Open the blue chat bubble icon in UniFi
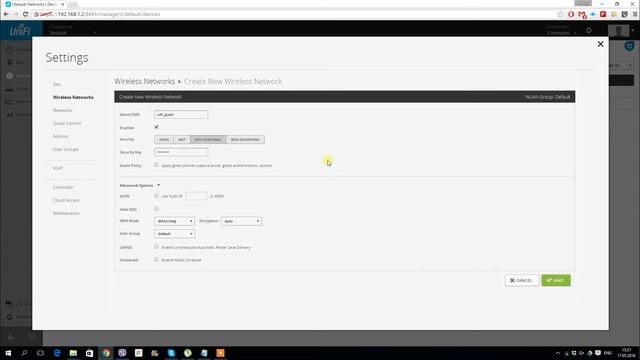 click(x=629, y=46)
